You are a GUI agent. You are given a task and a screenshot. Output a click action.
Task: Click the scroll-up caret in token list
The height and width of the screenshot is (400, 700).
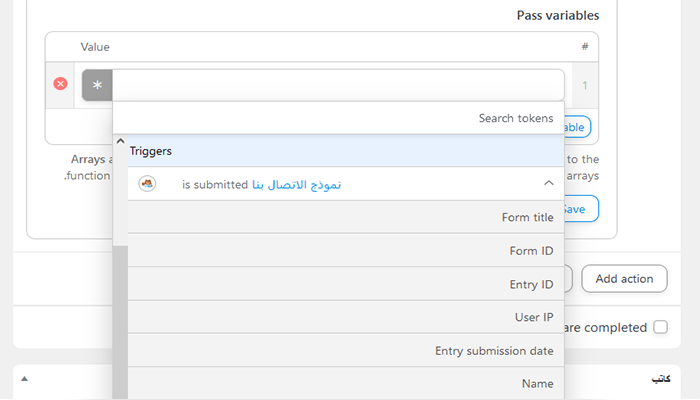pyautogui.click(x=120, y=142)
